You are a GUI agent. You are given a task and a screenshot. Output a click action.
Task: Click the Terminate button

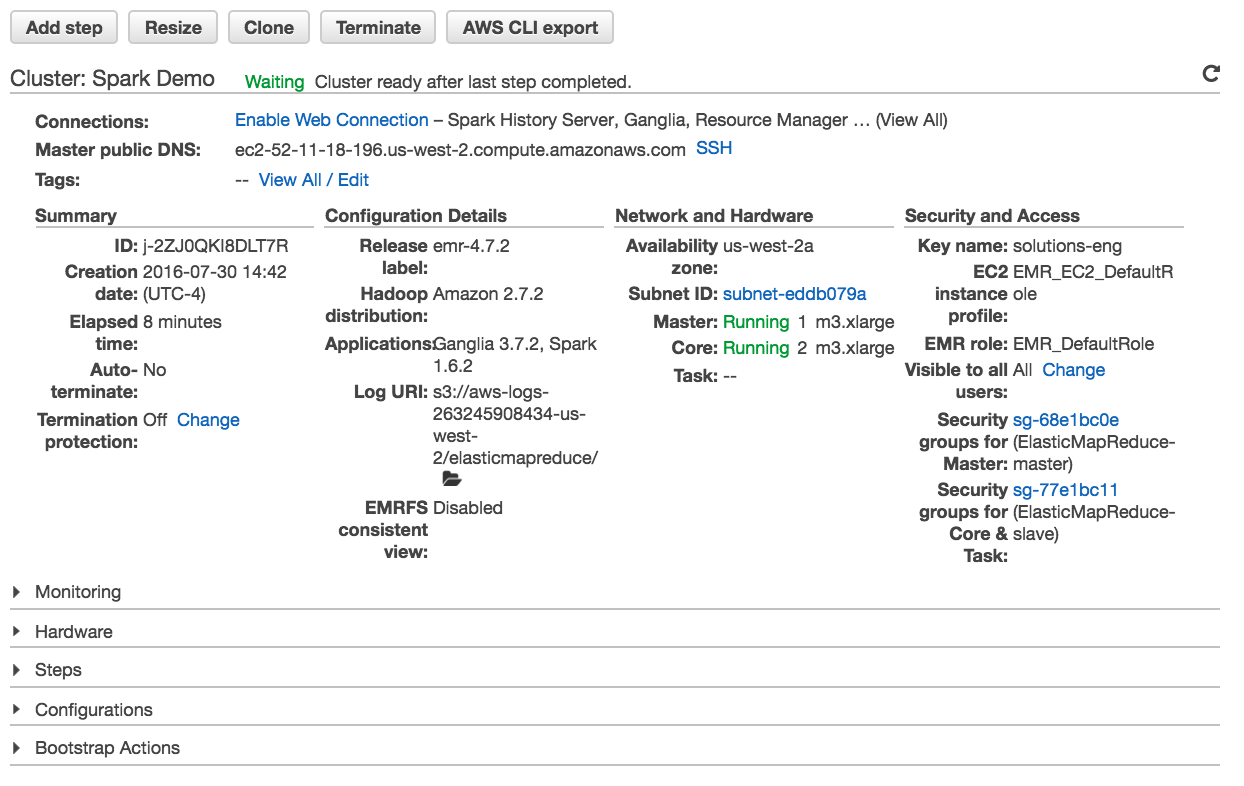pyautogui.click(x=378, y=28)
